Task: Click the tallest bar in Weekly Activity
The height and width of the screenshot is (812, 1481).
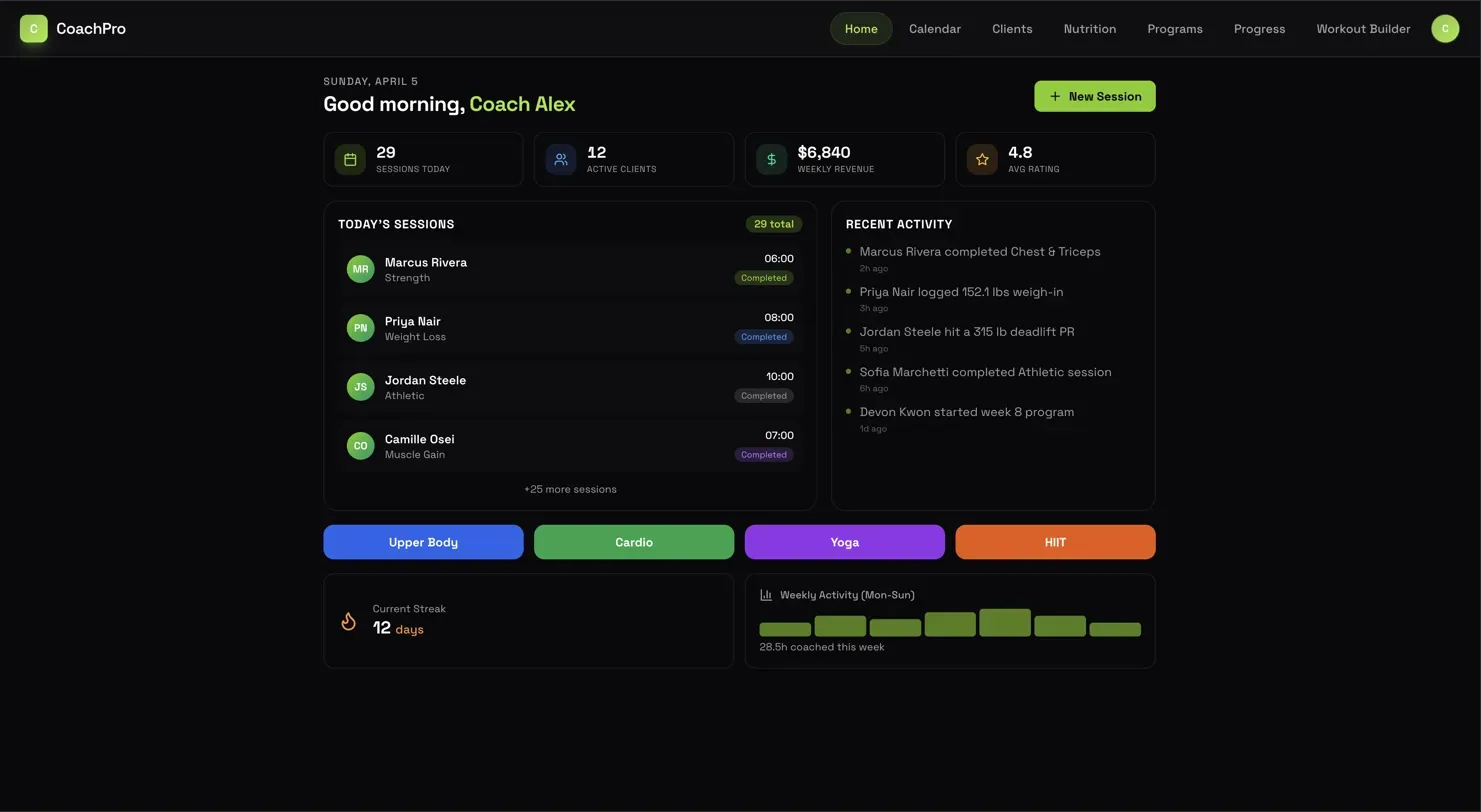Action: coord(1005,622)
